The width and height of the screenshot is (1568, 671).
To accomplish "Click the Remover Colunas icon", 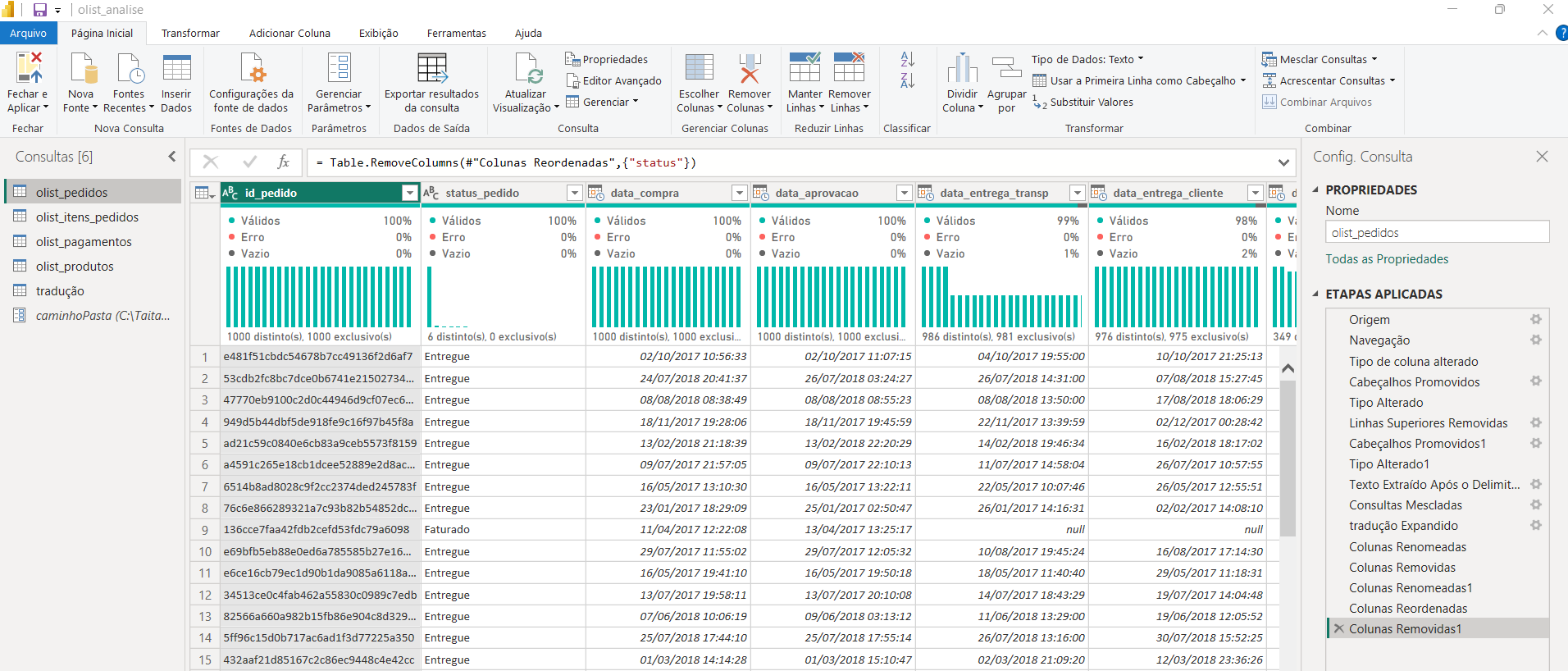I will [749, 69].
